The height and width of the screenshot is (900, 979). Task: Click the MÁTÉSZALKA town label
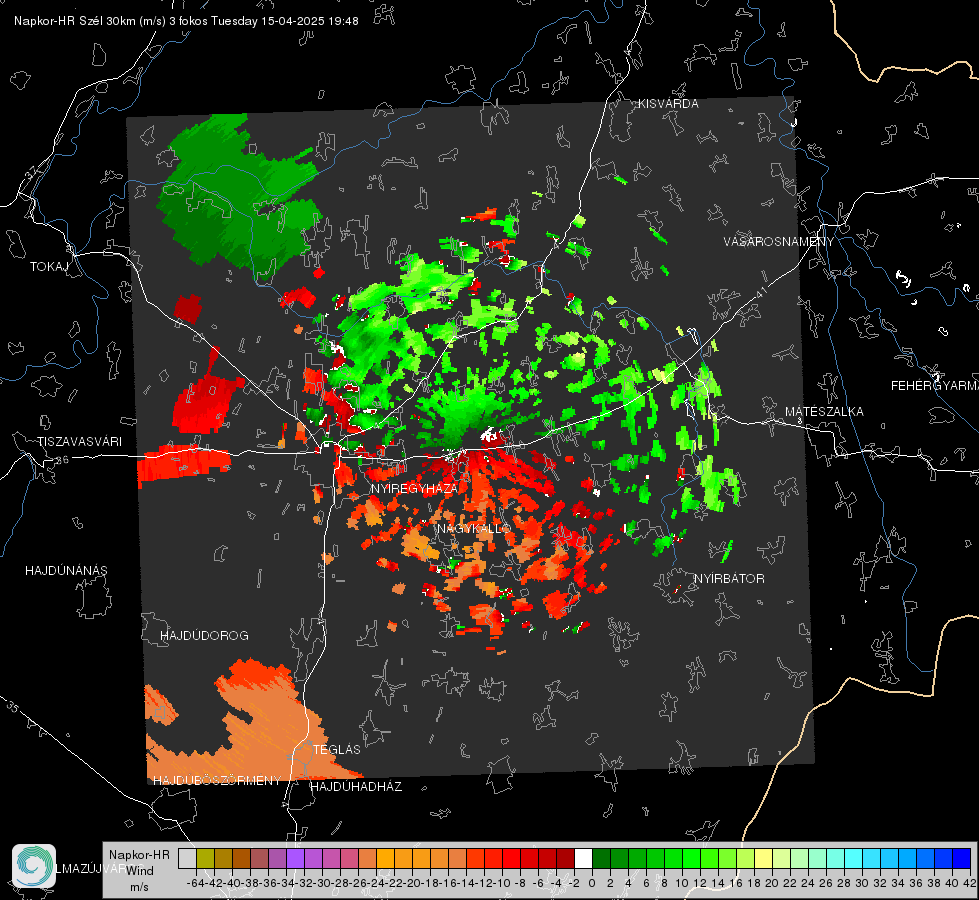coord(824,412)
